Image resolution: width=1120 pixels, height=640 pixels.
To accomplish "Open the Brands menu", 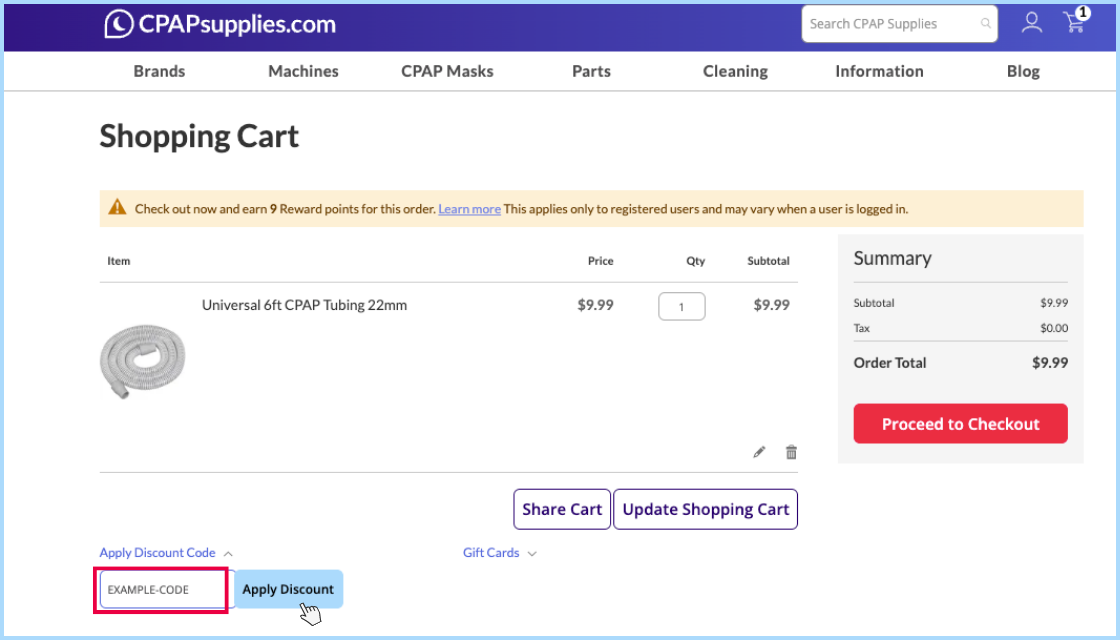I will 159,71.
